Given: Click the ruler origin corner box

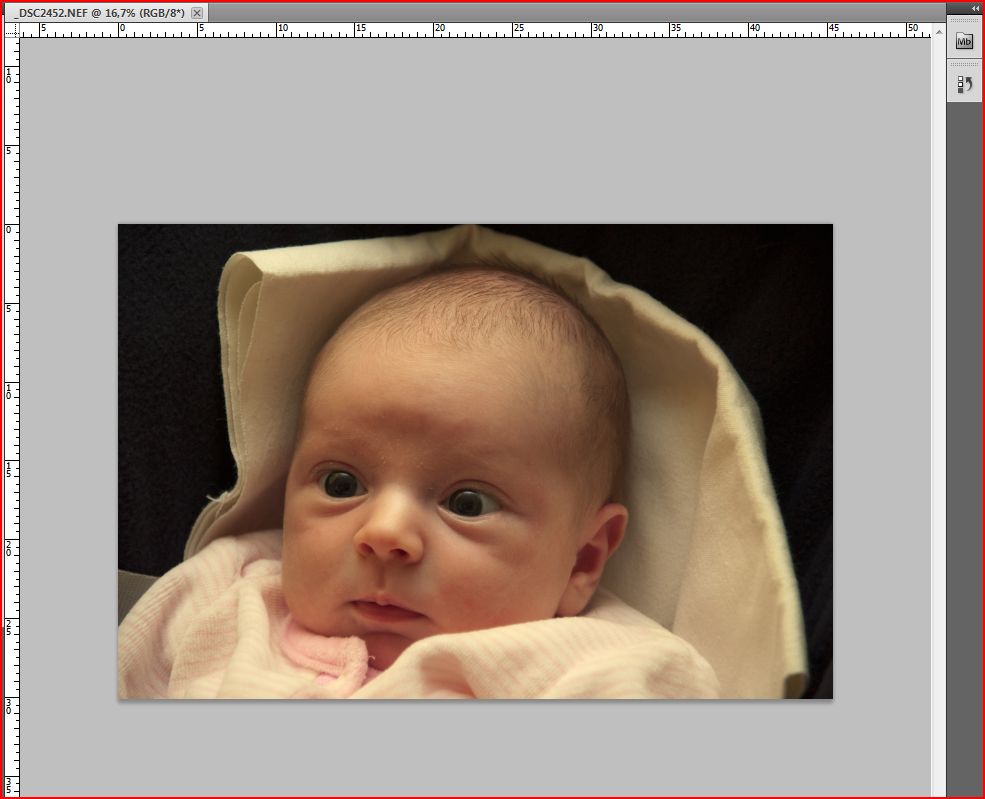Looking at the screenshot, I should 12,30.
